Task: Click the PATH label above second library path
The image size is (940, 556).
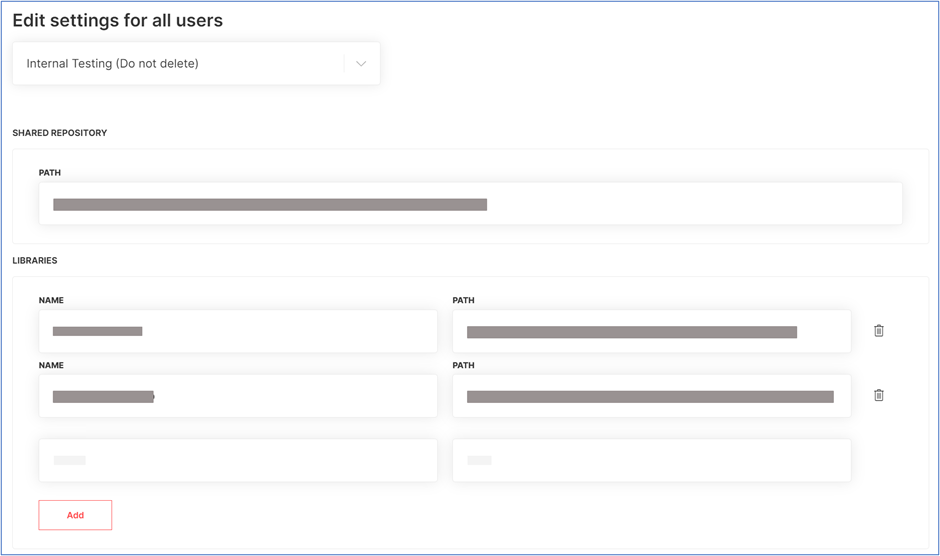Action: click(x=463, y=365)
